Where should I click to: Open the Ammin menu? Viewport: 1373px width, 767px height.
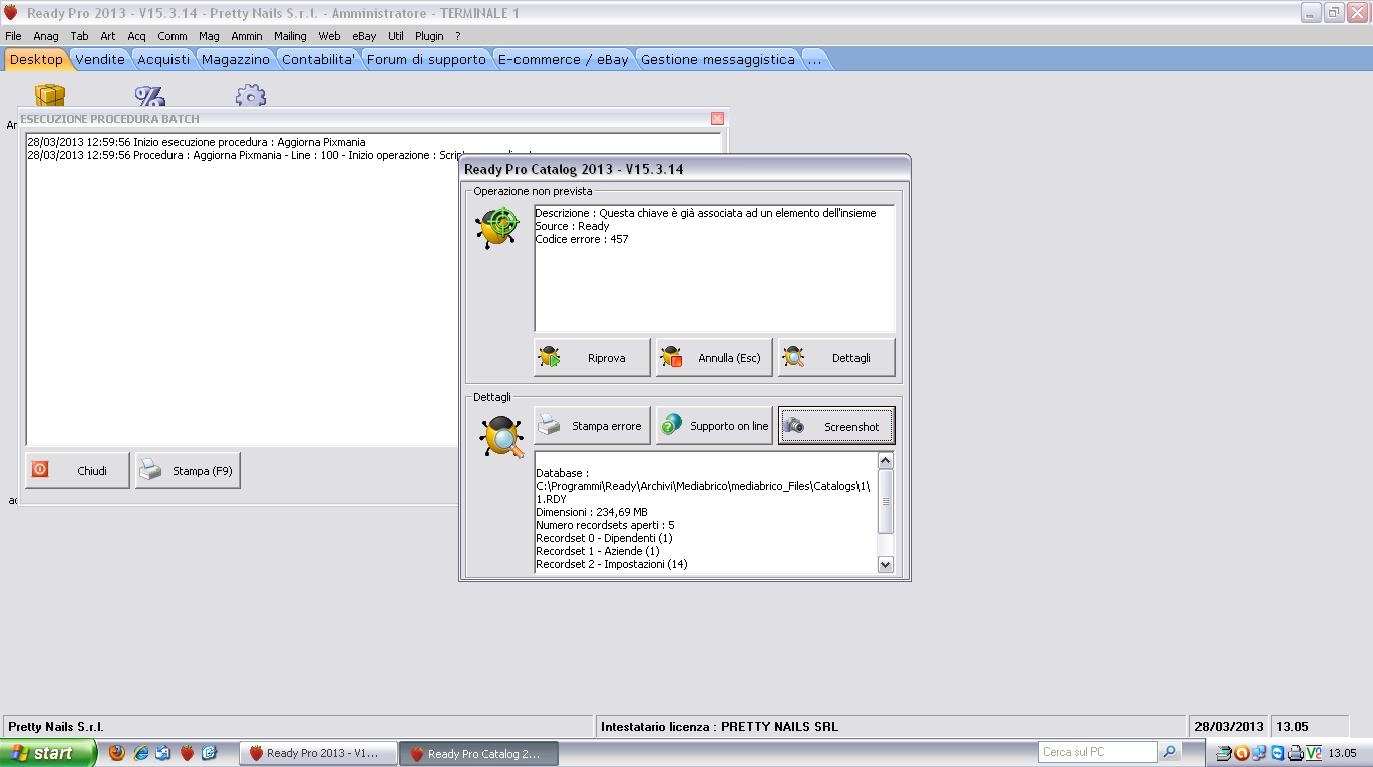[246, 36]
